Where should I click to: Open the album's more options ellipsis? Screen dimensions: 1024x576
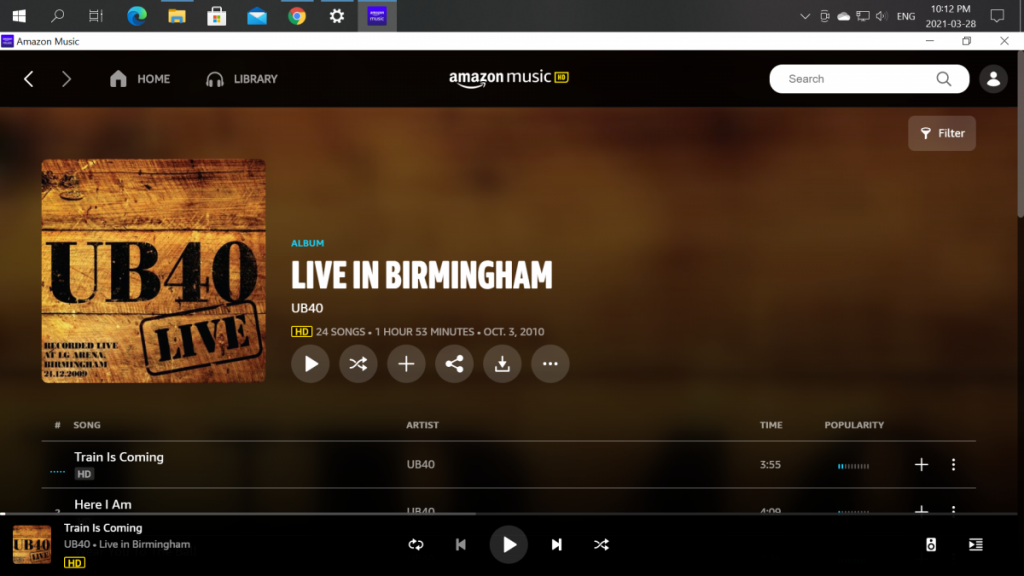550,364
